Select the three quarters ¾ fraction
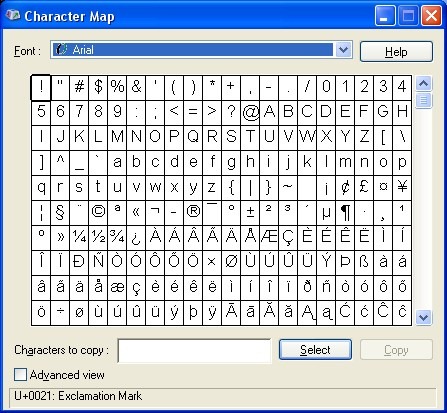Viewport: 447px width, 413px height. (x=117, y=237)
